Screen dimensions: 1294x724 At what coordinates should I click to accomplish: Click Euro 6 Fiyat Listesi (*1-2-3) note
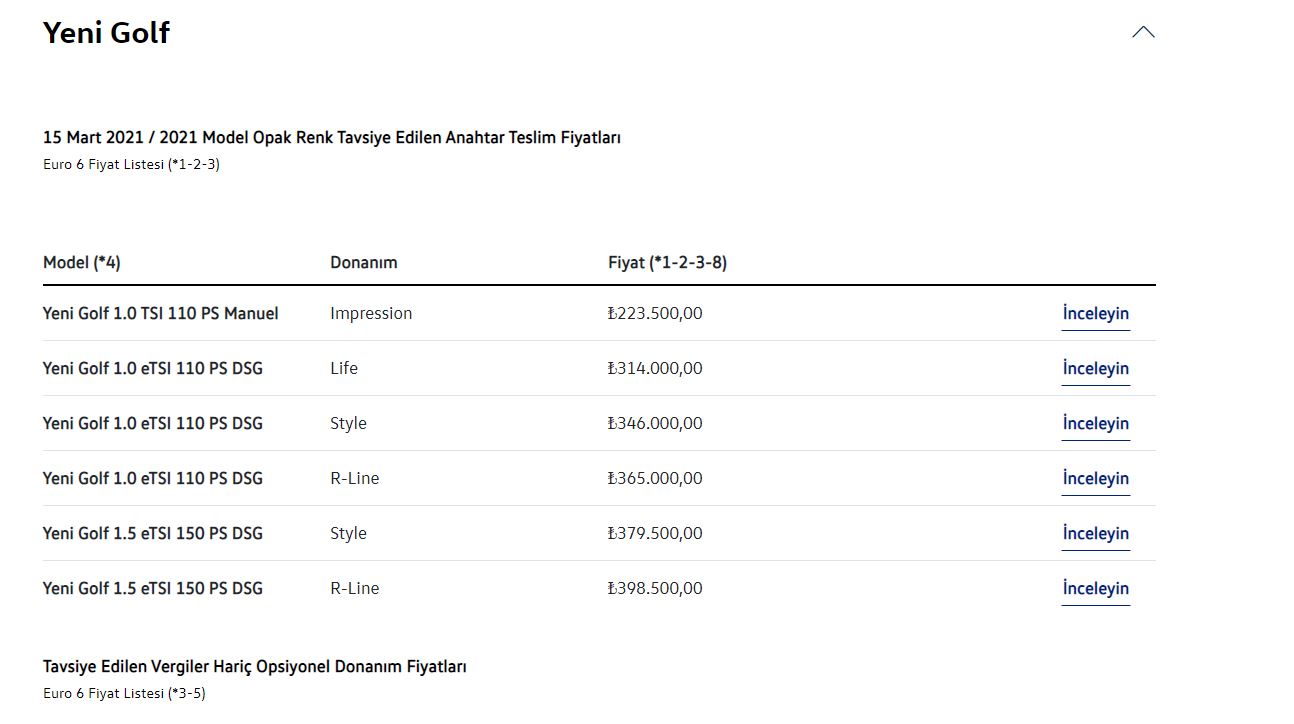131,164
